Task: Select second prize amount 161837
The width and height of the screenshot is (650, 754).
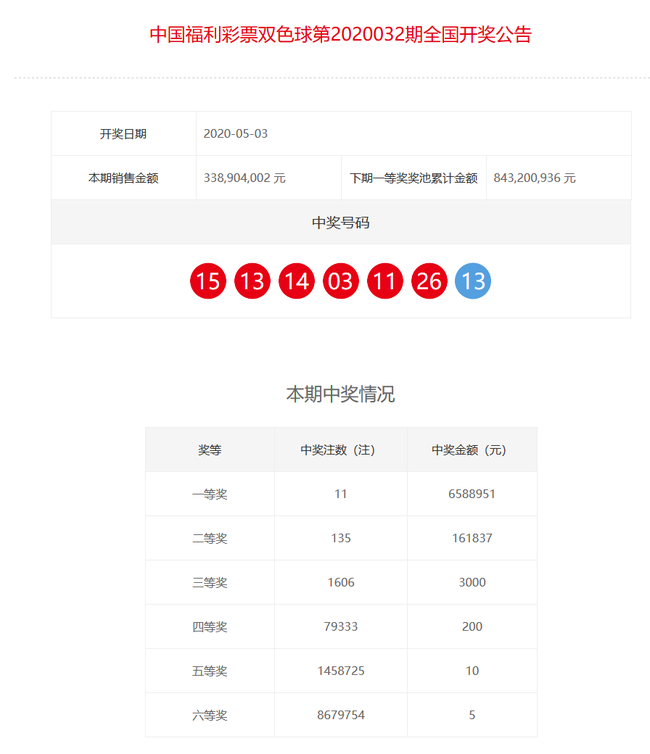Action: point(472,538)
